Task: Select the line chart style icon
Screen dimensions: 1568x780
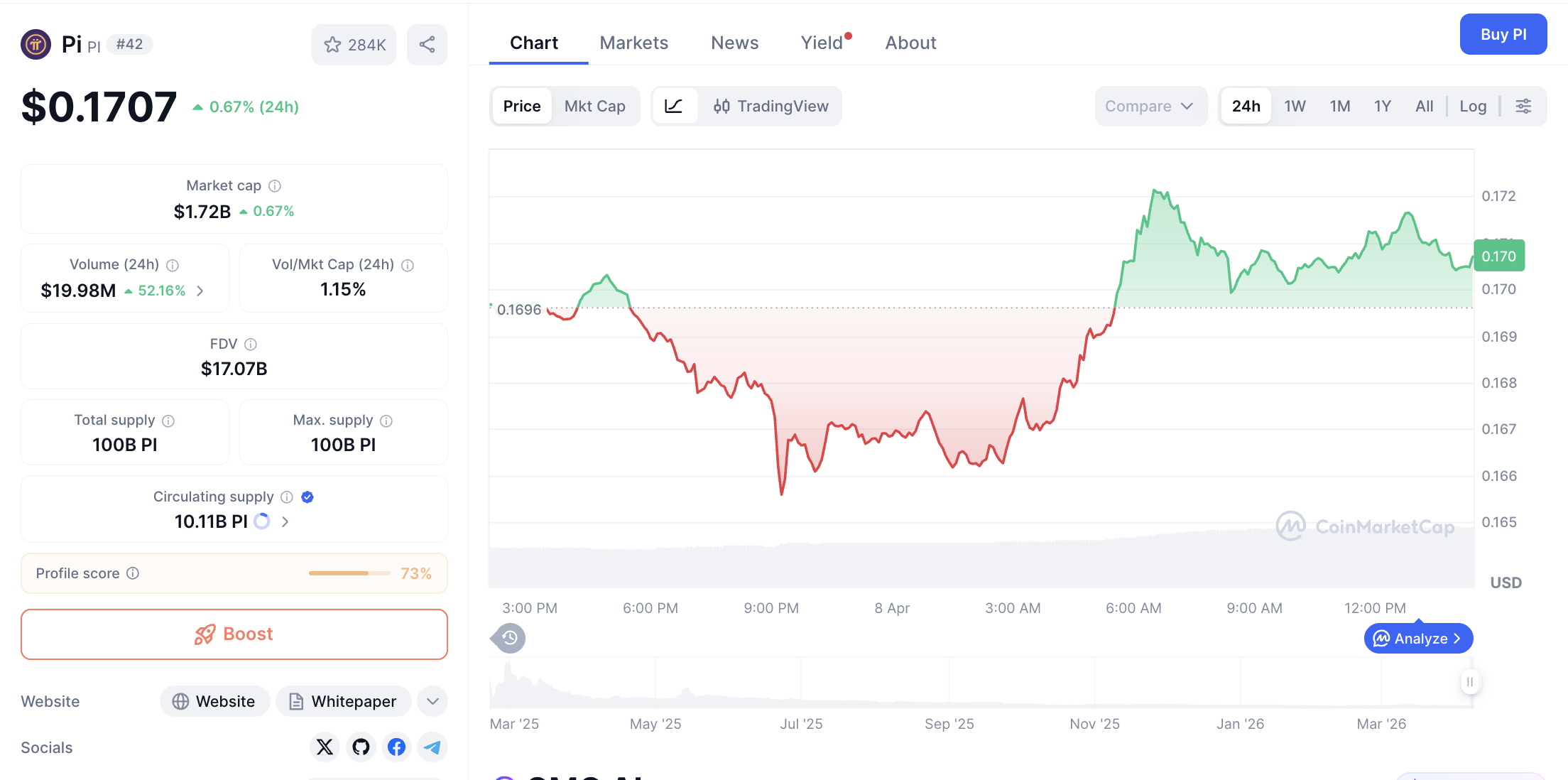Action: coord(675,106)
